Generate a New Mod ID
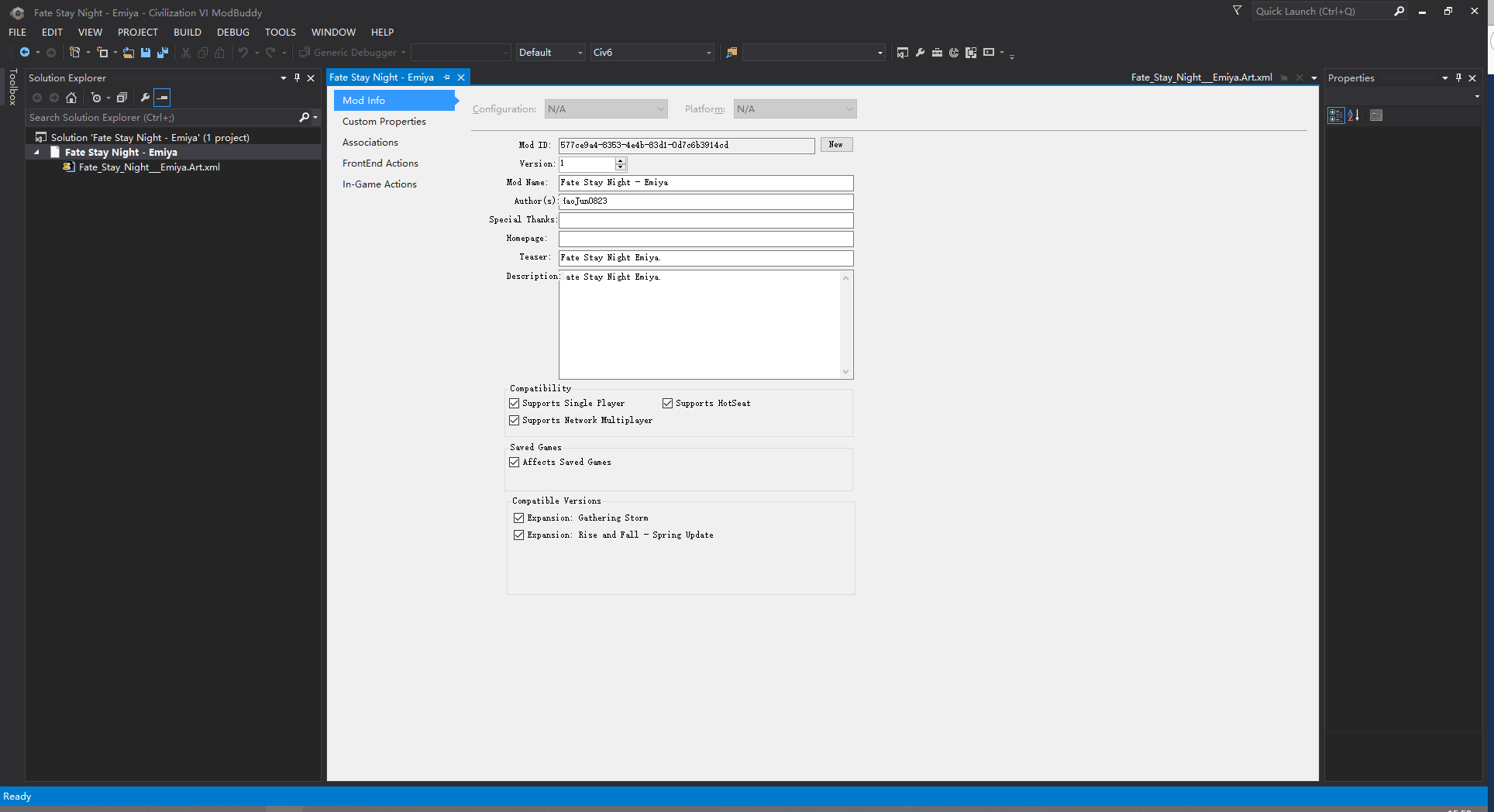Screen dimensions: 1494x812 click(836, 145)
